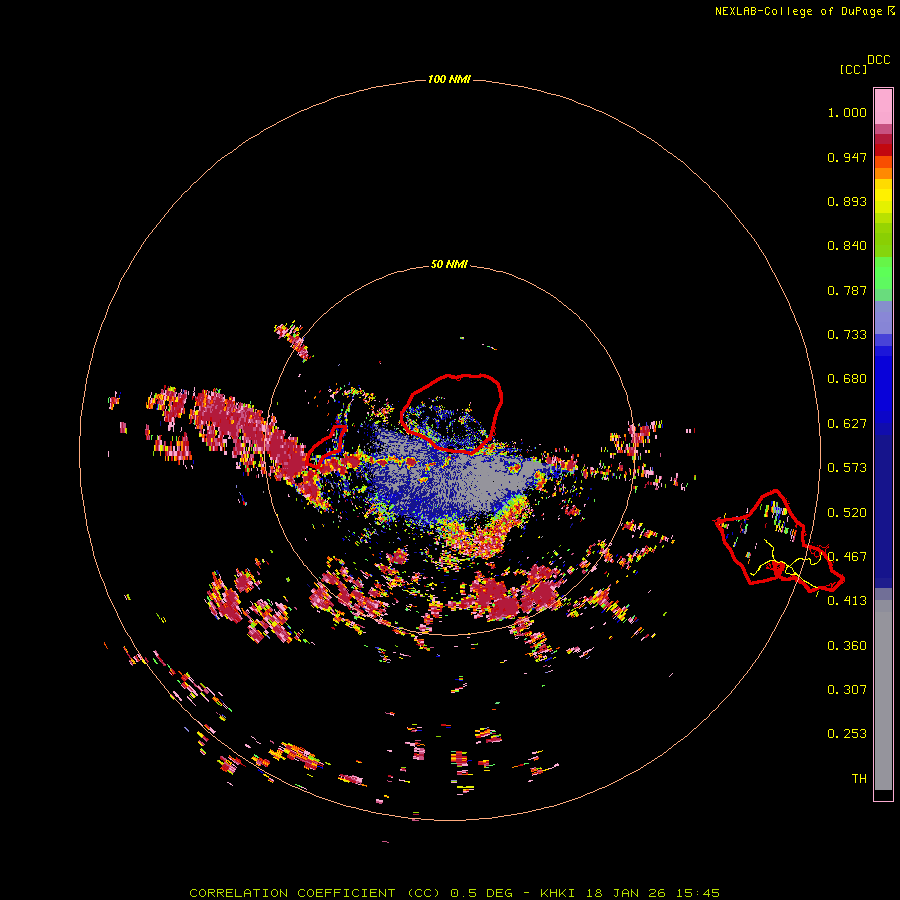Click the 0.467 color scale value
The image size is (900, 900).
[847, 557]
